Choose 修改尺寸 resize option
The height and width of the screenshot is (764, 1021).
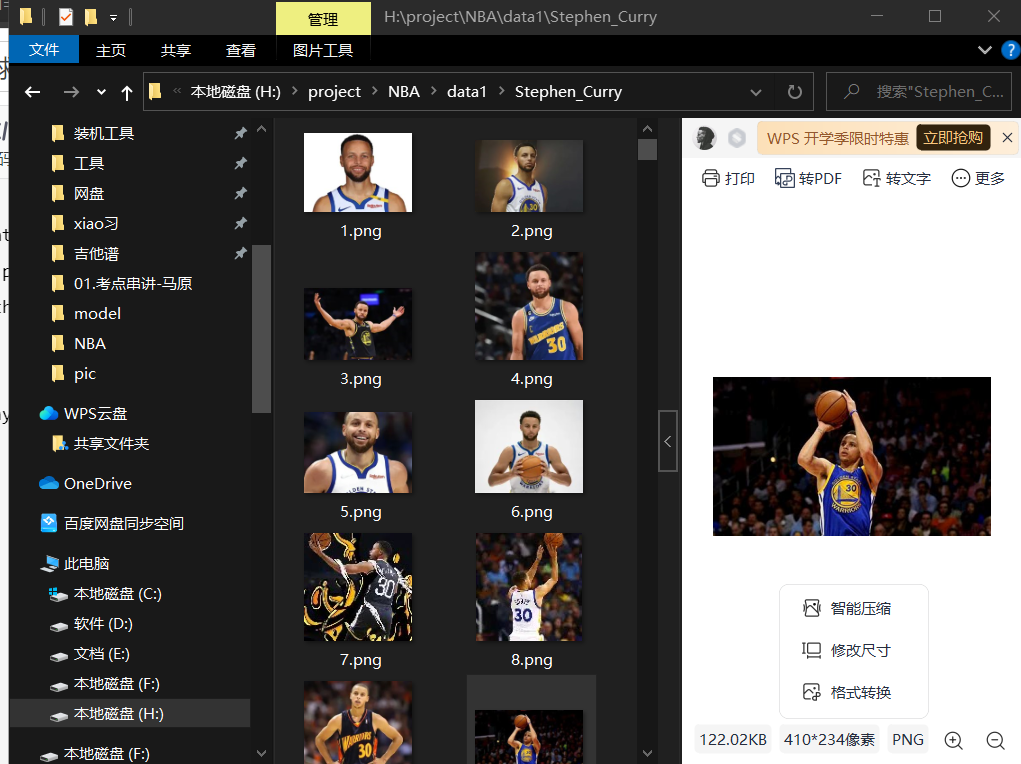846,650
